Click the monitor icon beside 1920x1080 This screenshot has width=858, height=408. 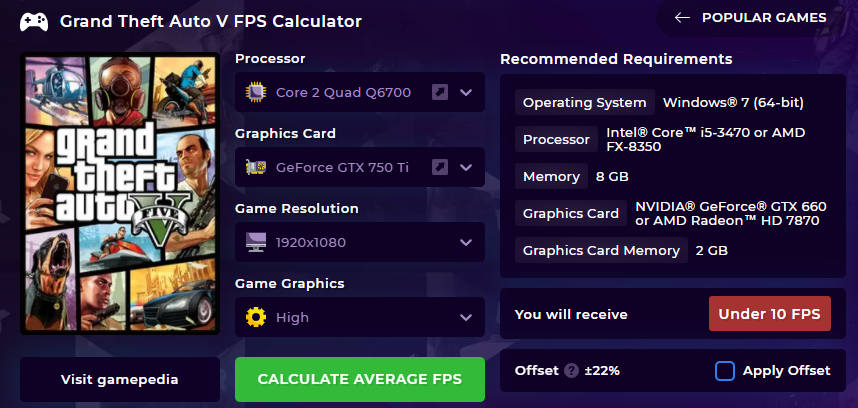[256, 242]
